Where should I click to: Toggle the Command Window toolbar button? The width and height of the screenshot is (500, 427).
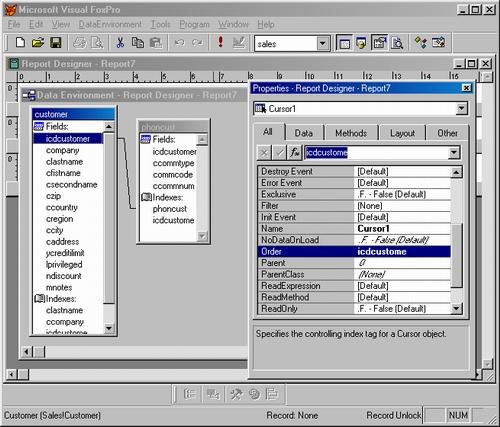pyautogui.click(x=344, y=43)
